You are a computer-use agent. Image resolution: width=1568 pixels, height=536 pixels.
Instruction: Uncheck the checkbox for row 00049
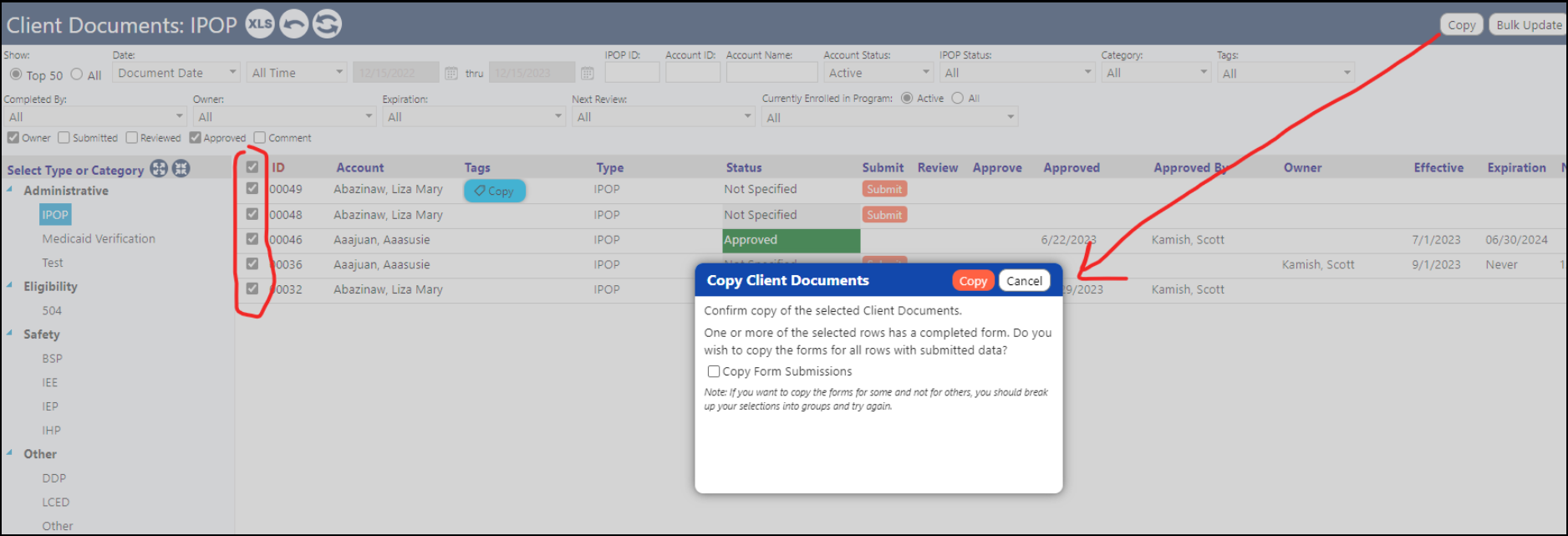pyautogui.click(x=252, y=189)
